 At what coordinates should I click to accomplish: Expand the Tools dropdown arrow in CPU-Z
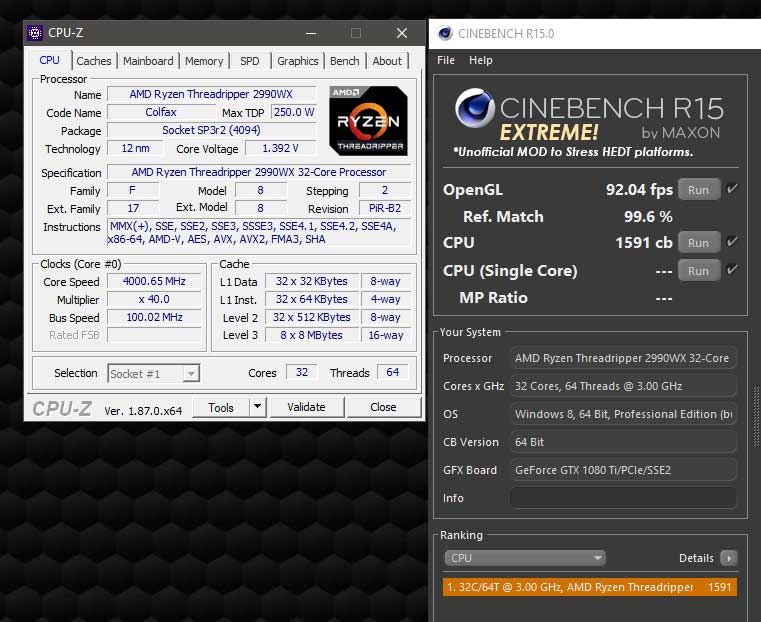(x=258, y=407)
